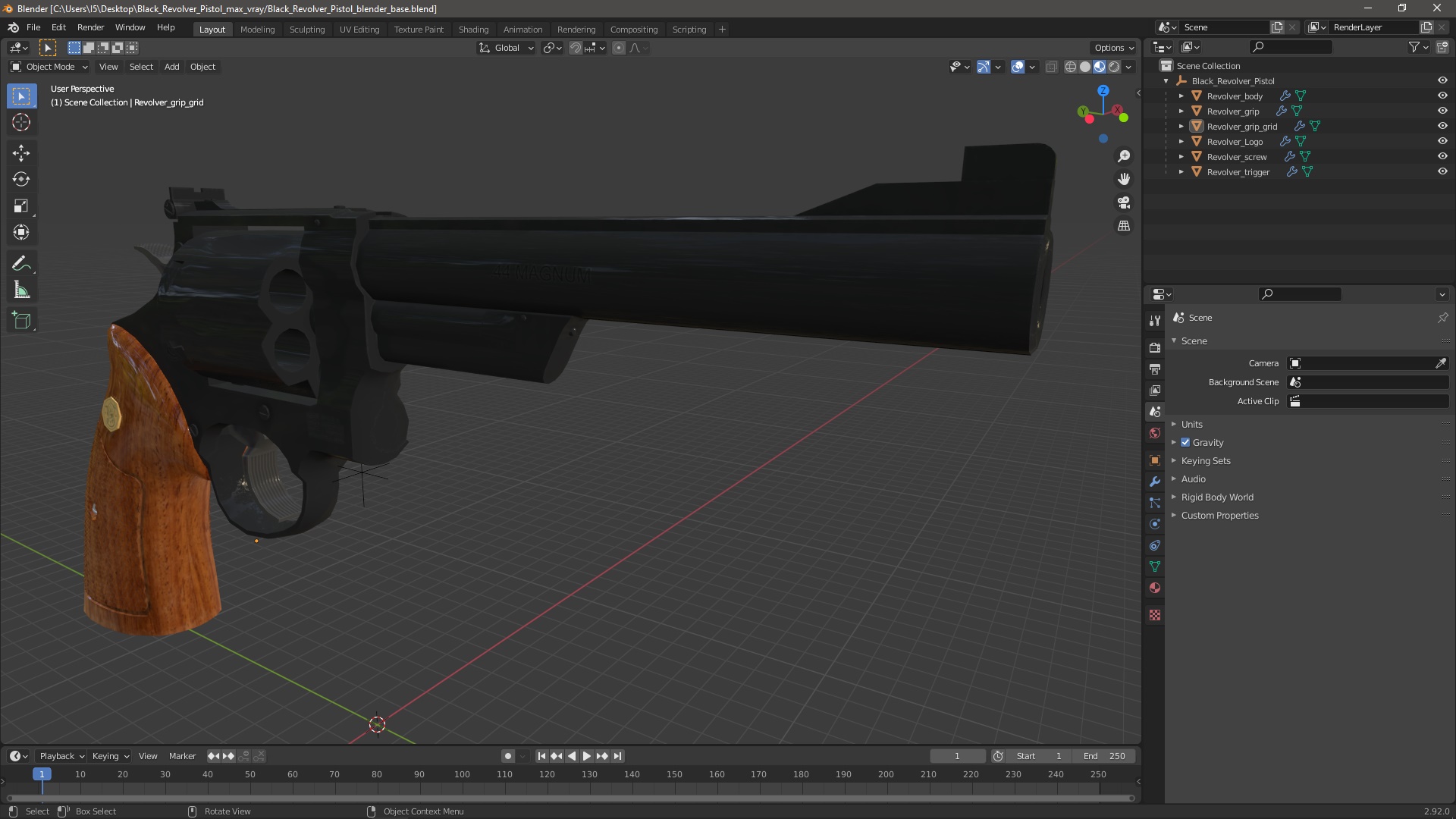Switch to Shading workspace tab

pos(473,30)
